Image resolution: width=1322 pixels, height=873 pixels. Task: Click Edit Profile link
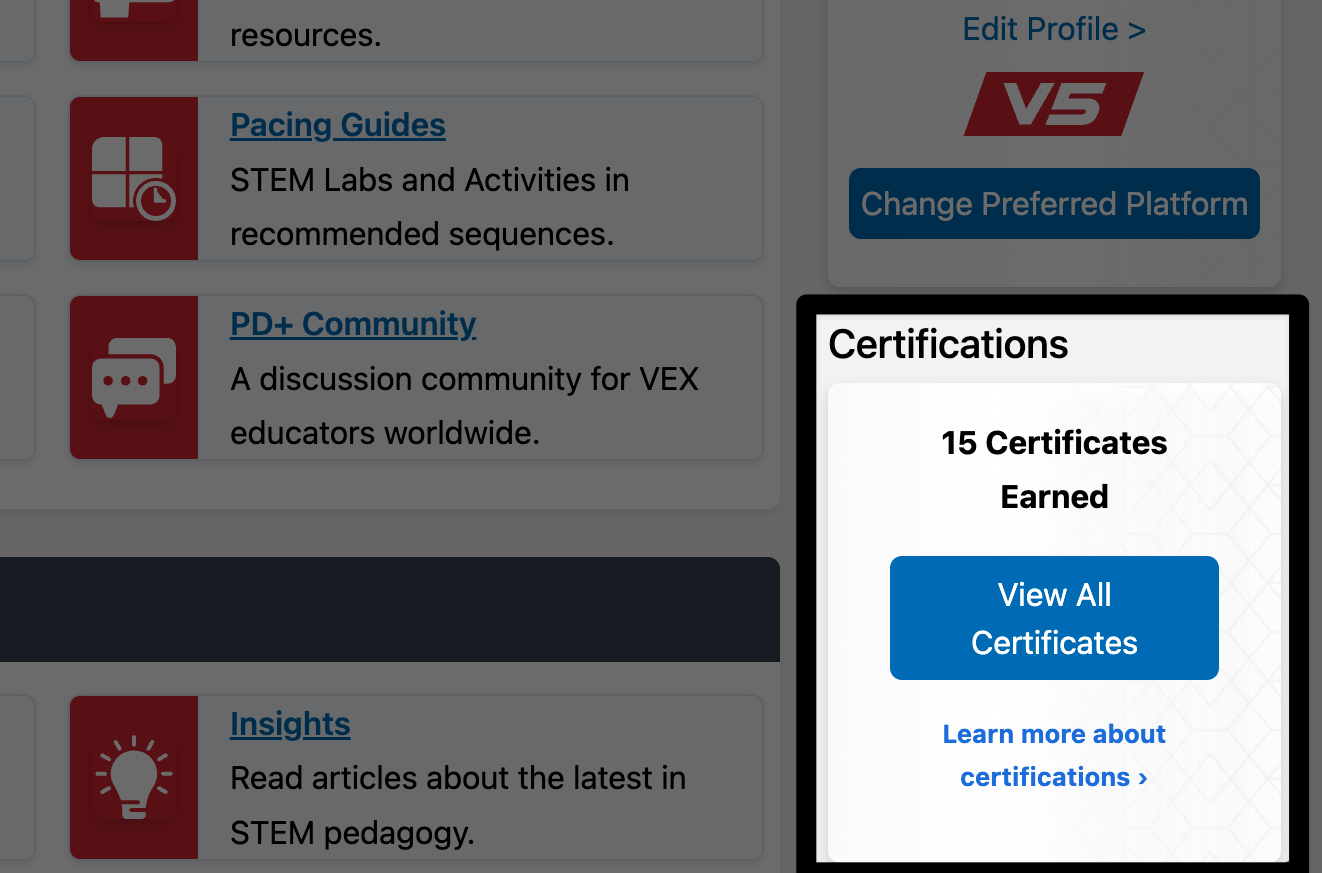point(1054,29)
